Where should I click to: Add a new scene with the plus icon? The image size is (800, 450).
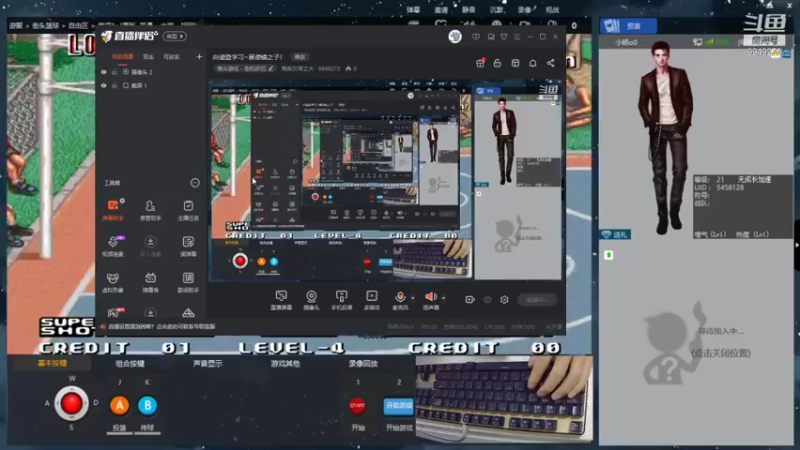pyautogui.click(x=199, y=57)
